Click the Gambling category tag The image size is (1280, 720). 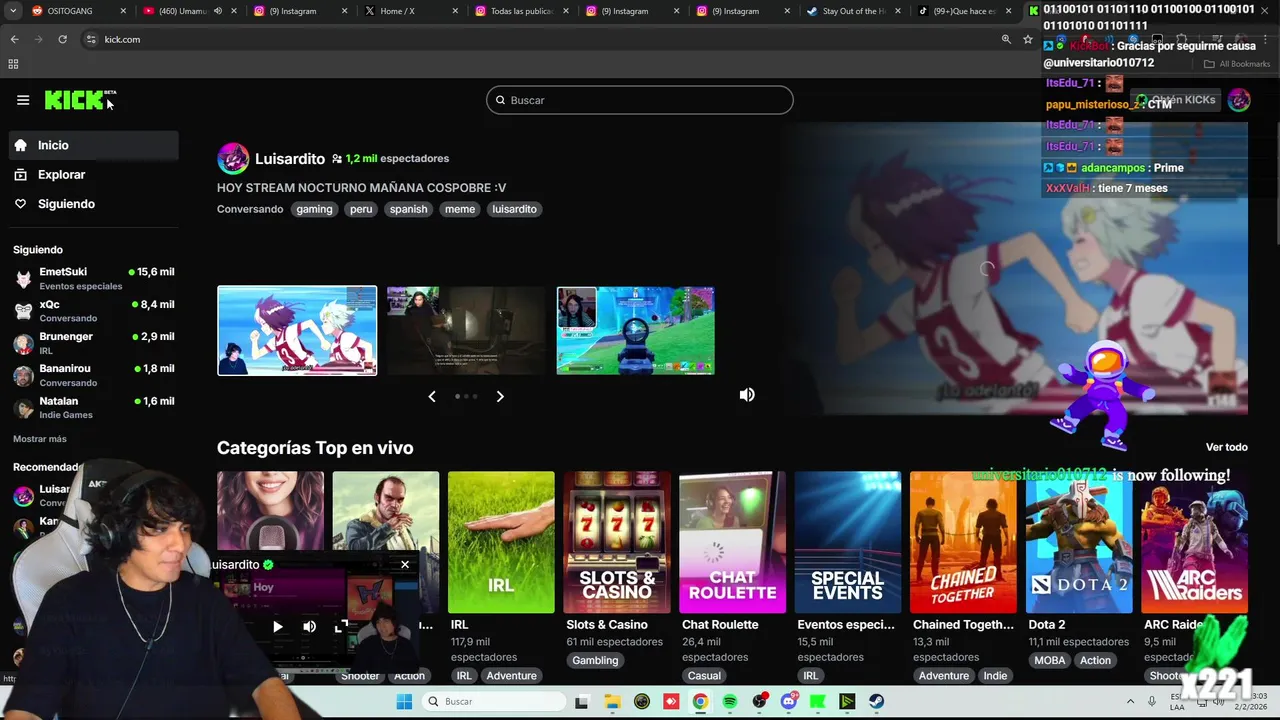(x=595, y=660)
